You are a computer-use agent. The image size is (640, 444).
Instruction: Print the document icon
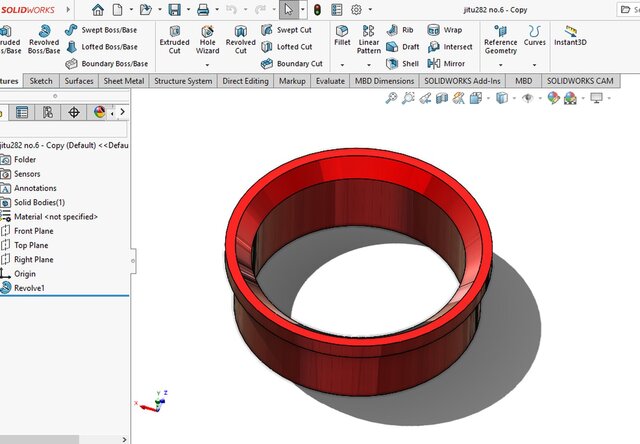203,9
